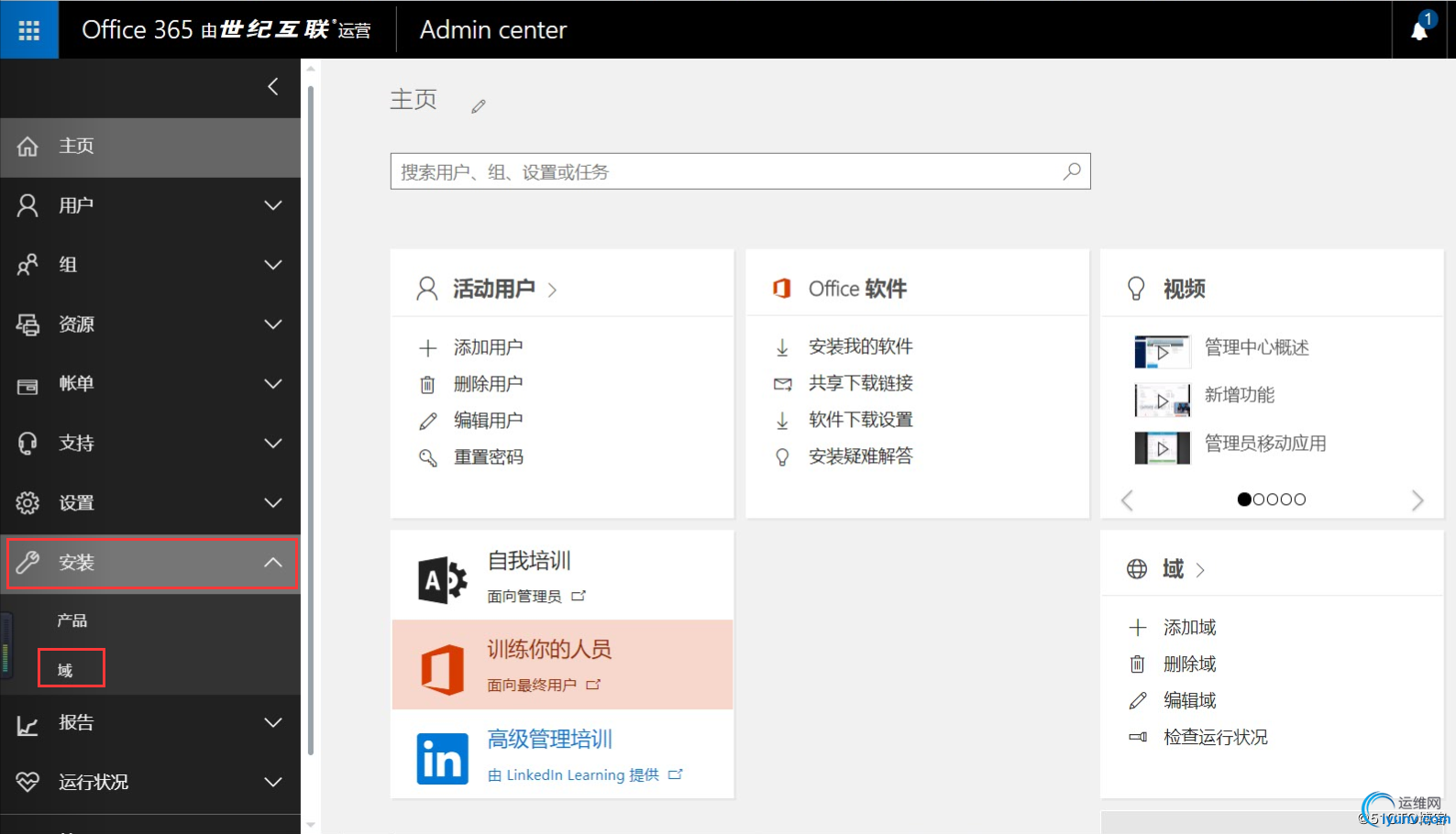Select last video carousel page dot
The width and height of the screenshot is (1456, 834).
[1299, 499]
